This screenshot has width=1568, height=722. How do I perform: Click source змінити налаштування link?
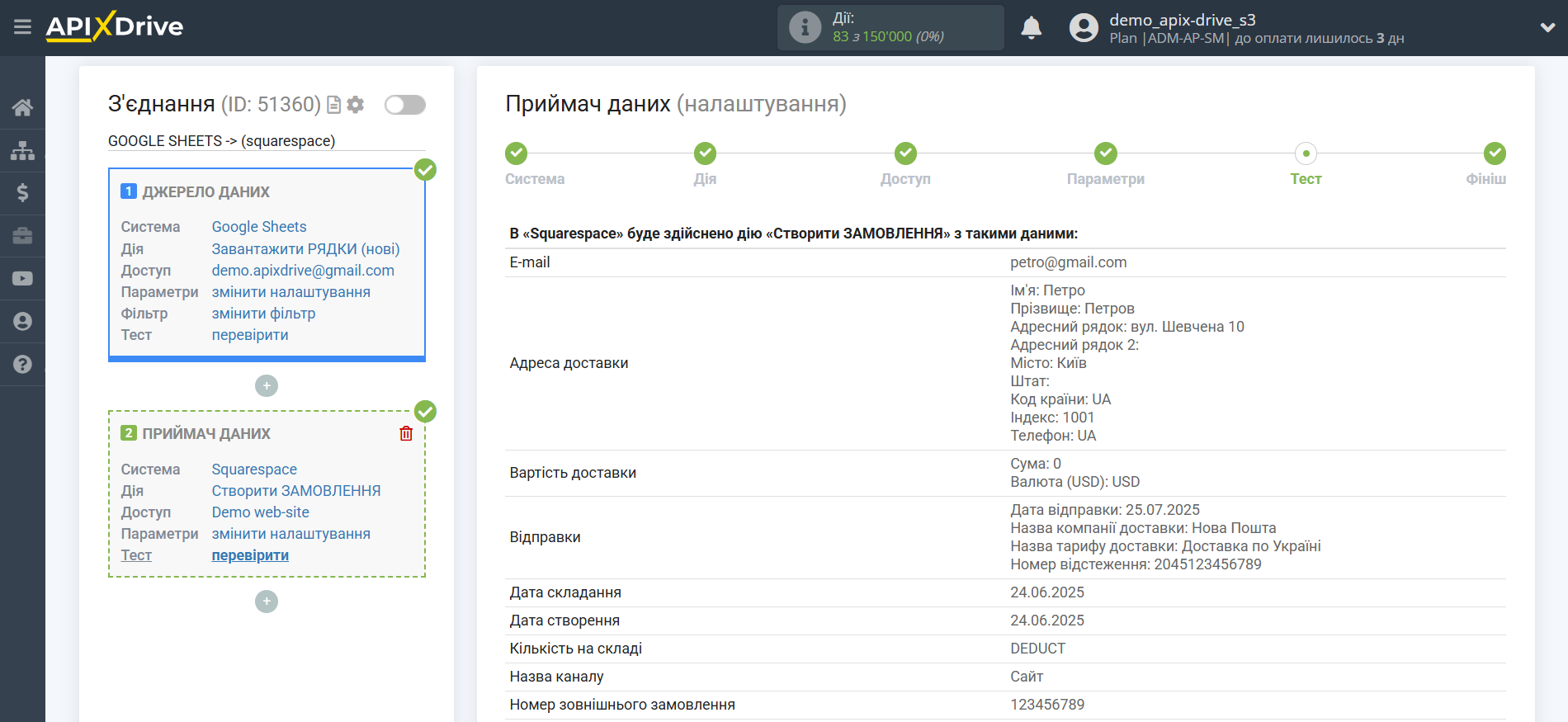click(x=291, y=292)
